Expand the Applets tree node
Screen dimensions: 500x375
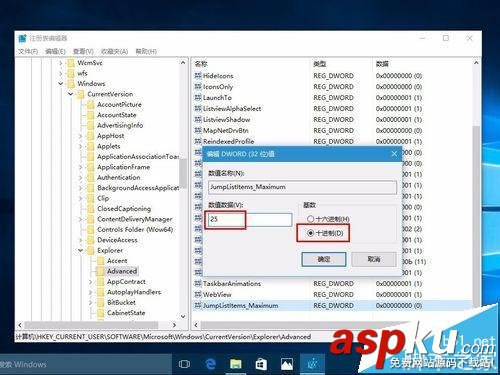pyautogui.click(x=80, y=146)
